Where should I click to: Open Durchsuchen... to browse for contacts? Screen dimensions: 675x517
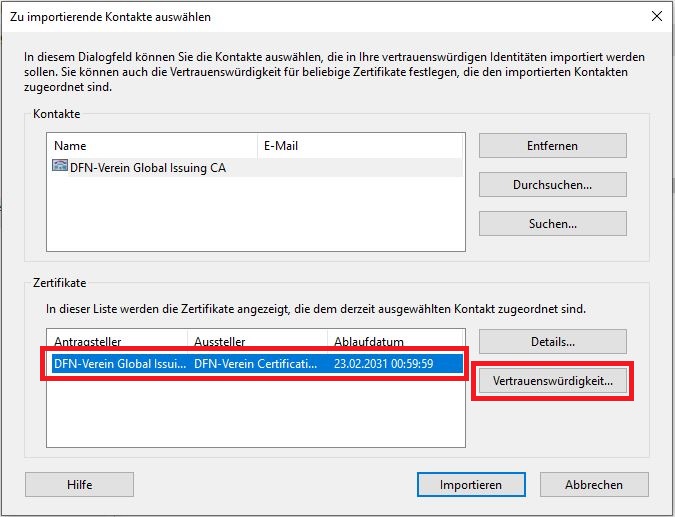pos(552,185)
